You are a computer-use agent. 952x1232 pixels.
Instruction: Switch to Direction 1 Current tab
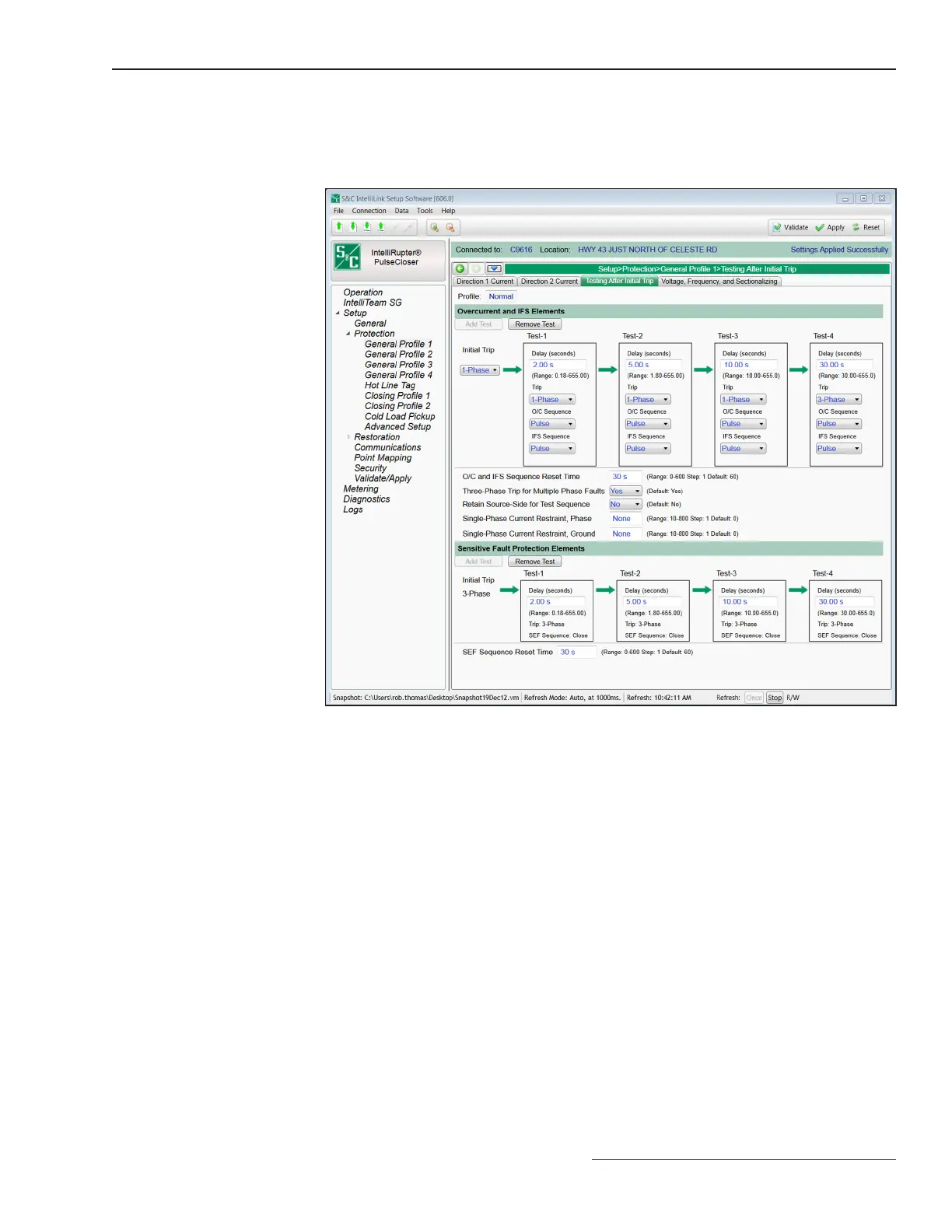(x=485, y=282)
